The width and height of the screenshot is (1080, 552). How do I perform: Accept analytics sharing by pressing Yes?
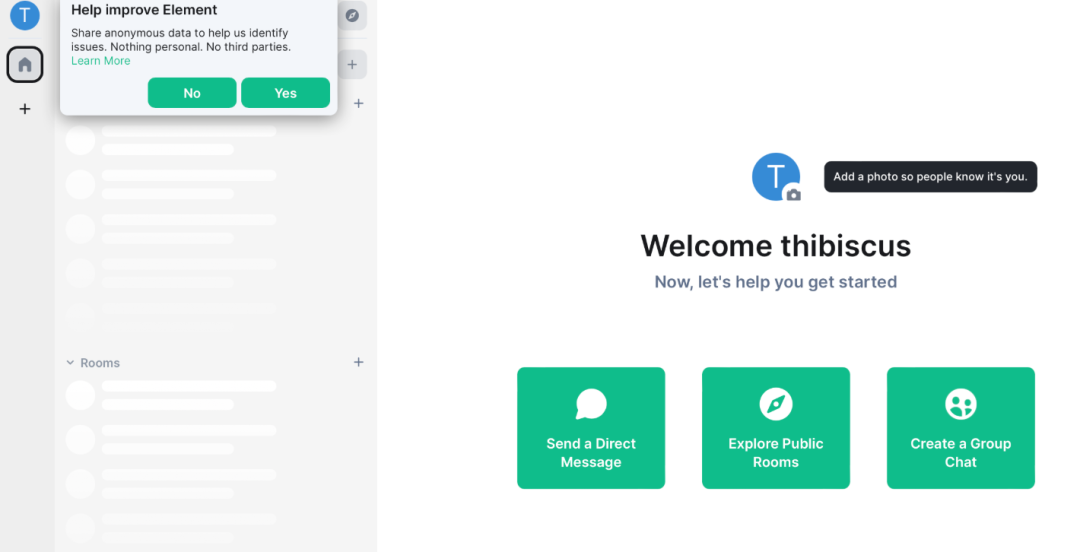[x=285, y=93]
